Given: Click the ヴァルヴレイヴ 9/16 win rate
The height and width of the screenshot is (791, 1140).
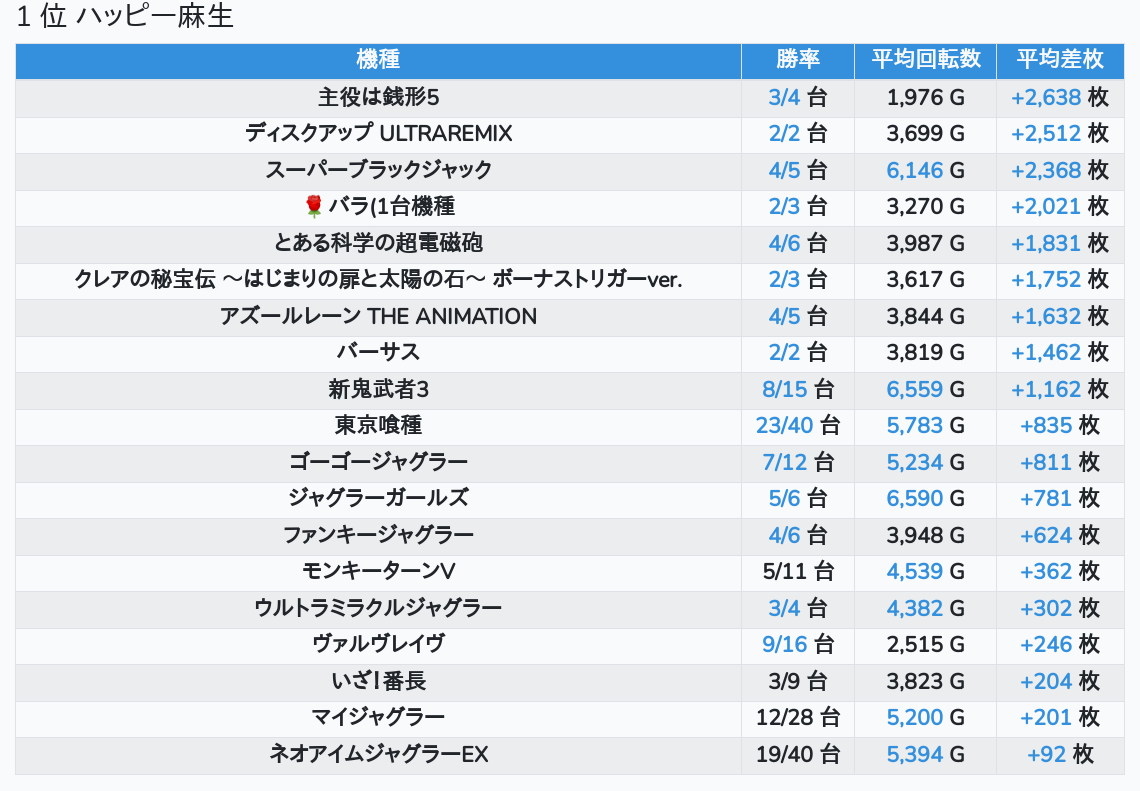Looking at the screenshot, I should click(x=785, y=644).
